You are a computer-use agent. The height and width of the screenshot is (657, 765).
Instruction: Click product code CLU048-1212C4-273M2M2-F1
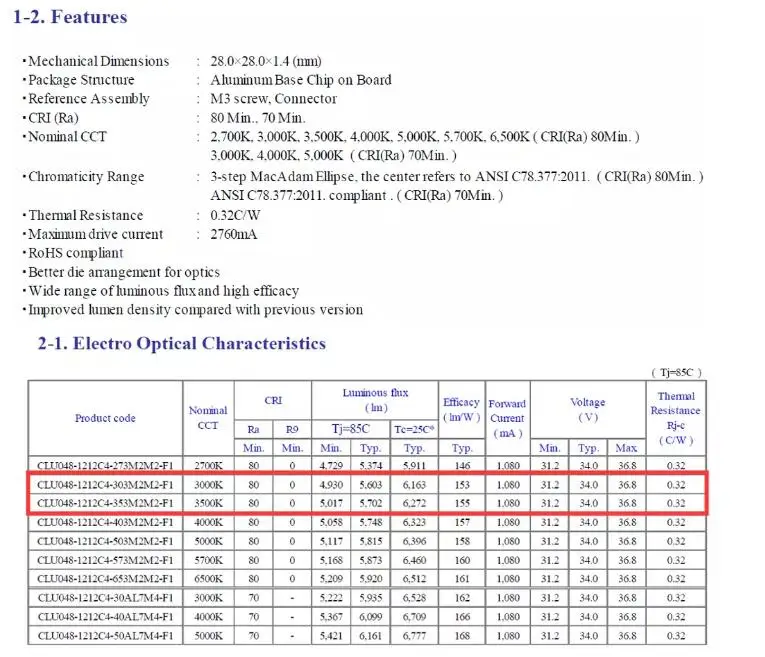[105, 466]
